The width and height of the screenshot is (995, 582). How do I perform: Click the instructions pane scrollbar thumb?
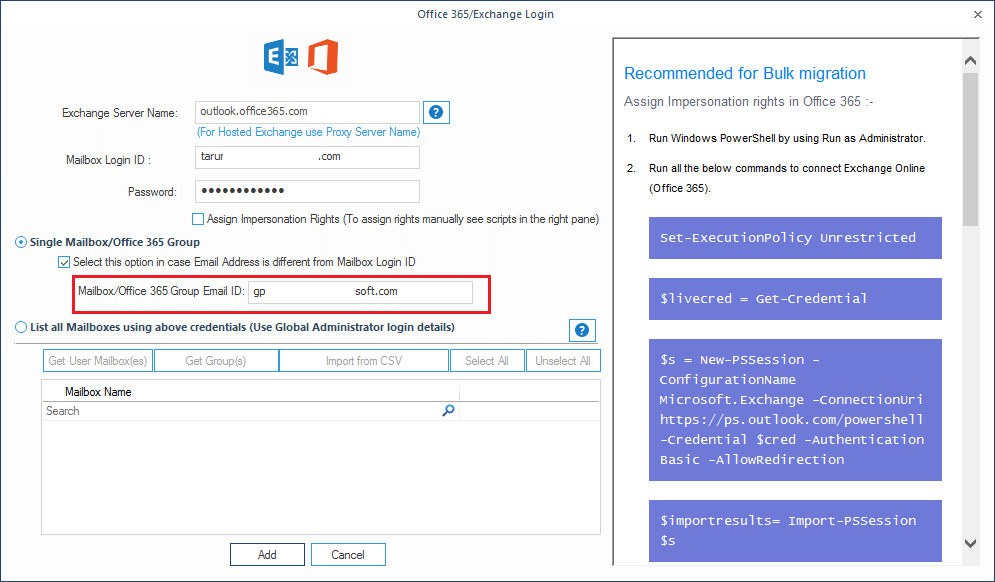click(970, 149)
